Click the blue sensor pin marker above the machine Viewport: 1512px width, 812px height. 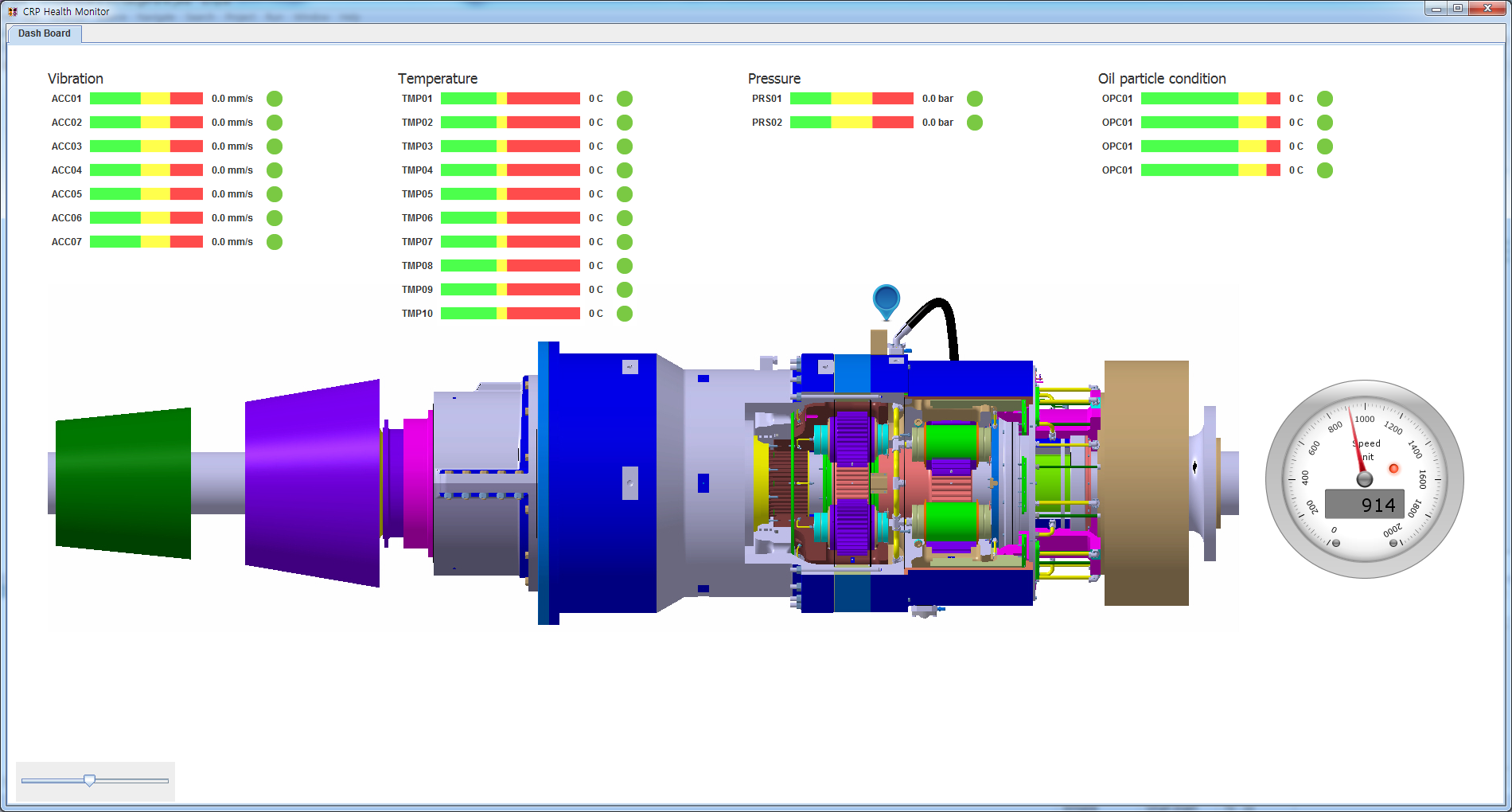pyautogui.click(x=886, y=300)
